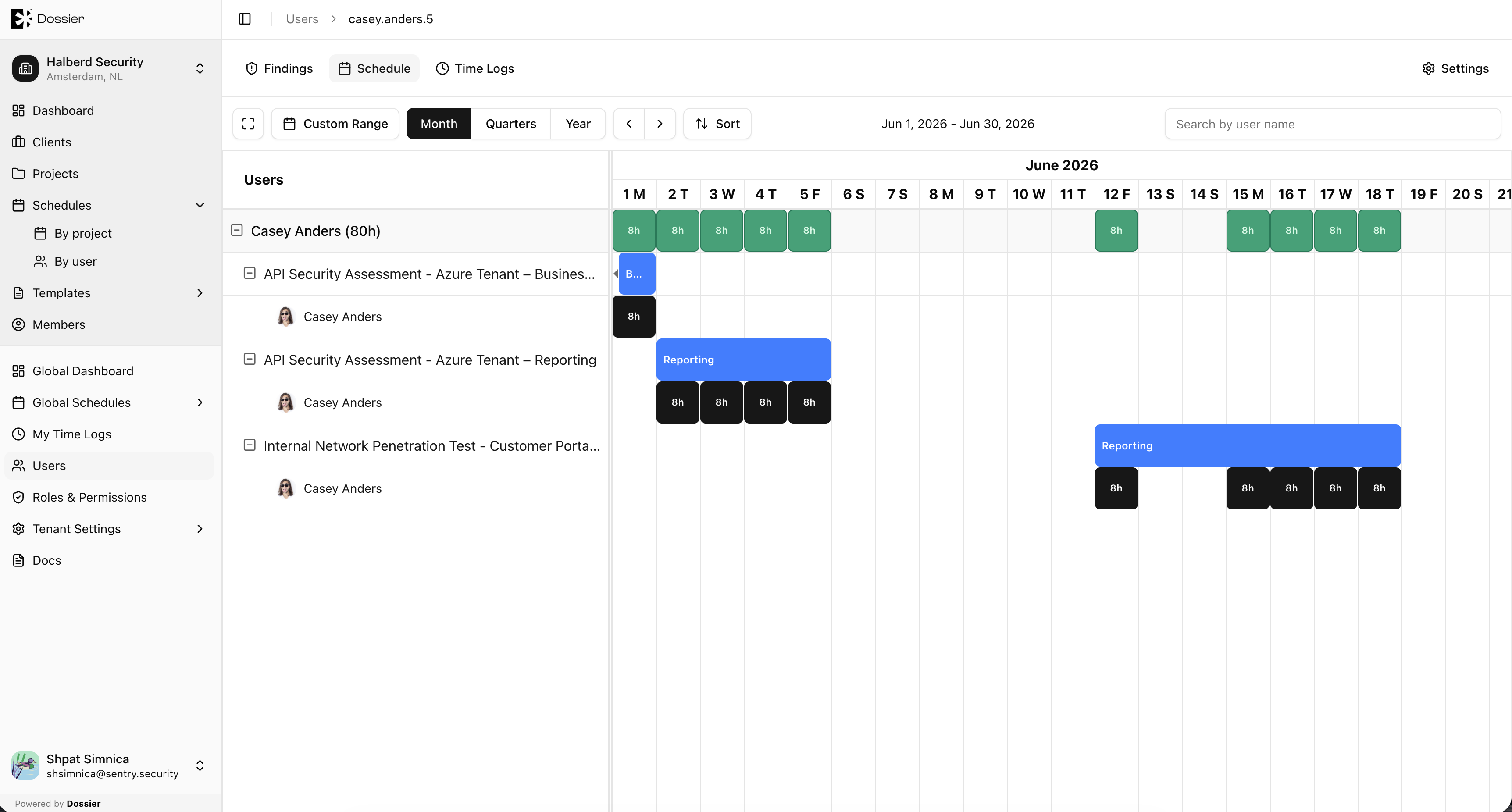Click the Tenant Settings gear icon

19,529
